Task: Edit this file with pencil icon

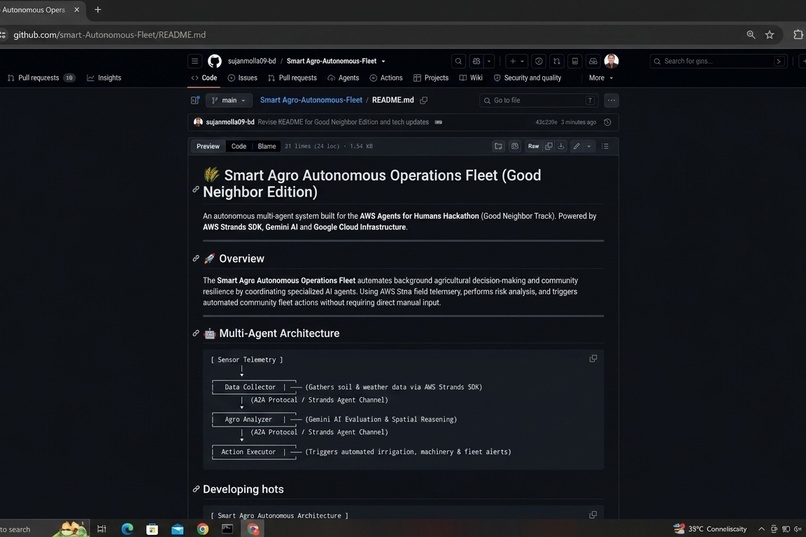Action: [577, 146]
